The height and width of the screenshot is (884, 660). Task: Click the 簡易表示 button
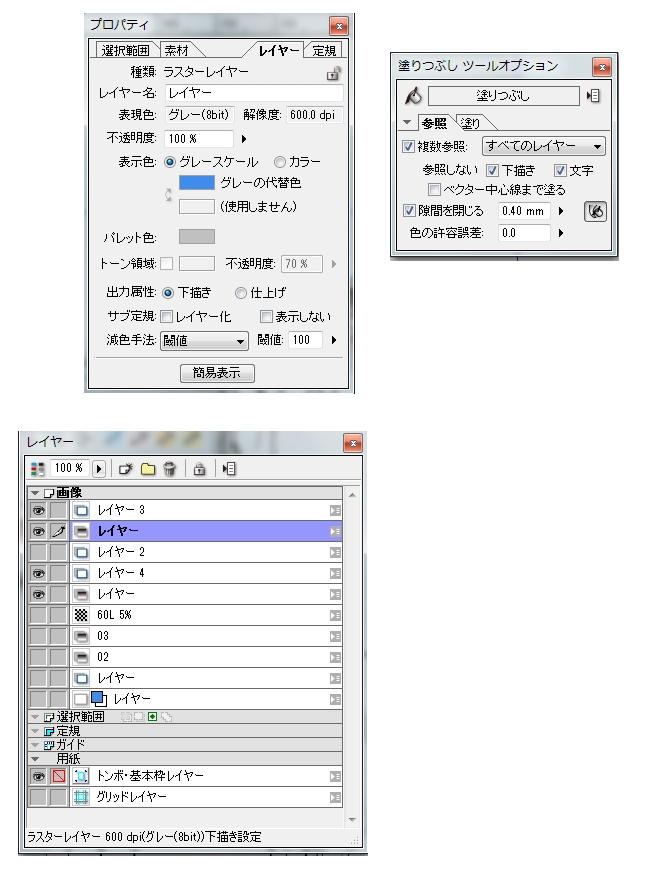point(217,373)
